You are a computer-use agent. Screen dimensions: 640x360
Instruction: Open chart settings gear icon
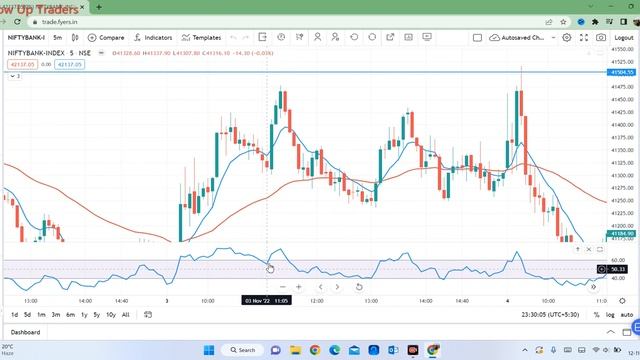[x=567, y=38]
